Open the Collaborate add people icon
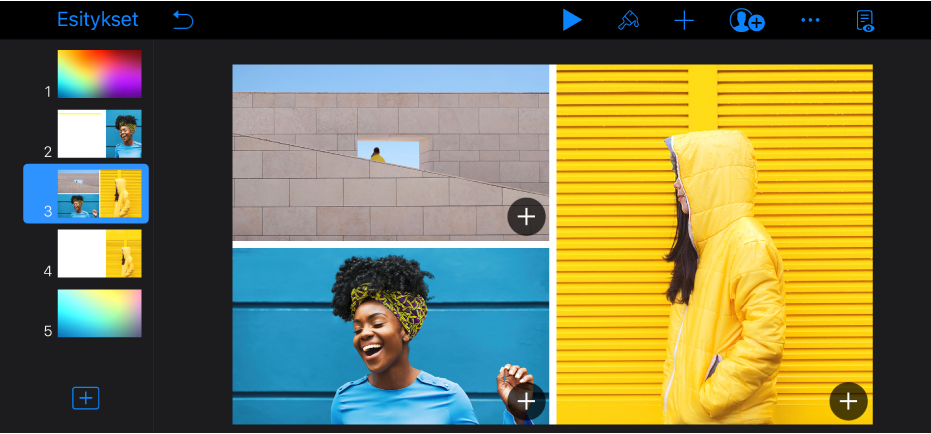931x434 pixels. 746,20
